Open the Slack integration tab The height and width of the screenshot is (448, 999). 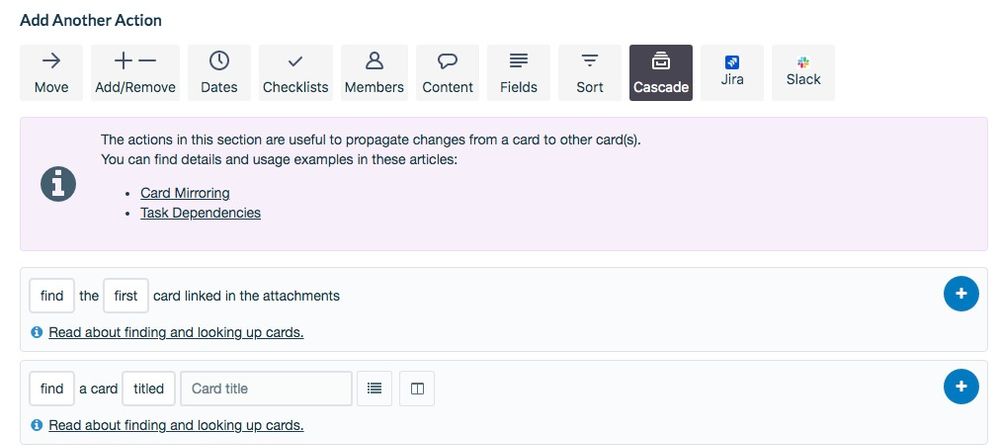point(803,73)
